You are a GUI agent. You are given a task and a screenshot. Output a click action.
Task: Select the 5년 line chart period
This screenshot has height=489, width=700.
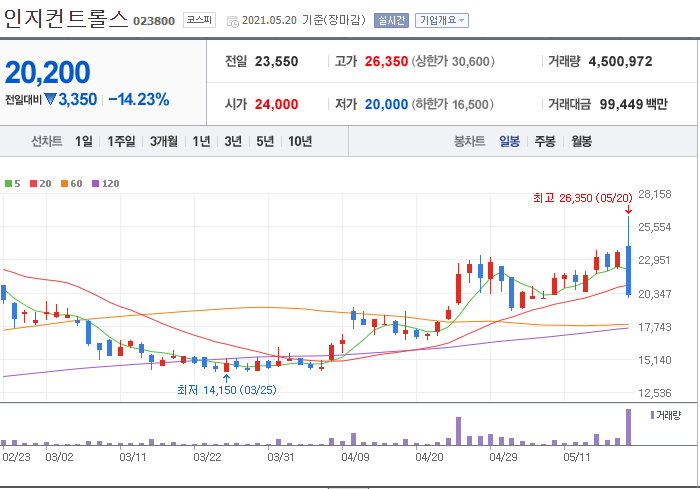tap(265, 142)
